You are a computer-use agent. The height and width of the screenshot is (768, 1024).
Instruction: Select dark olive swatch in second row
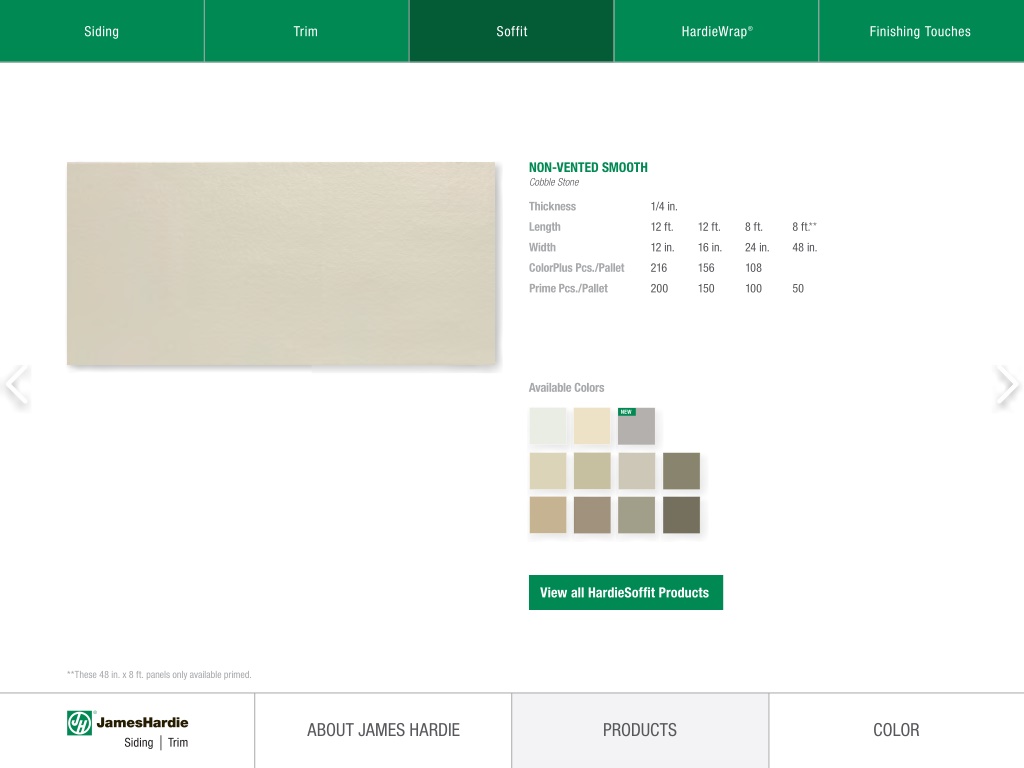(x=681, y=471)
